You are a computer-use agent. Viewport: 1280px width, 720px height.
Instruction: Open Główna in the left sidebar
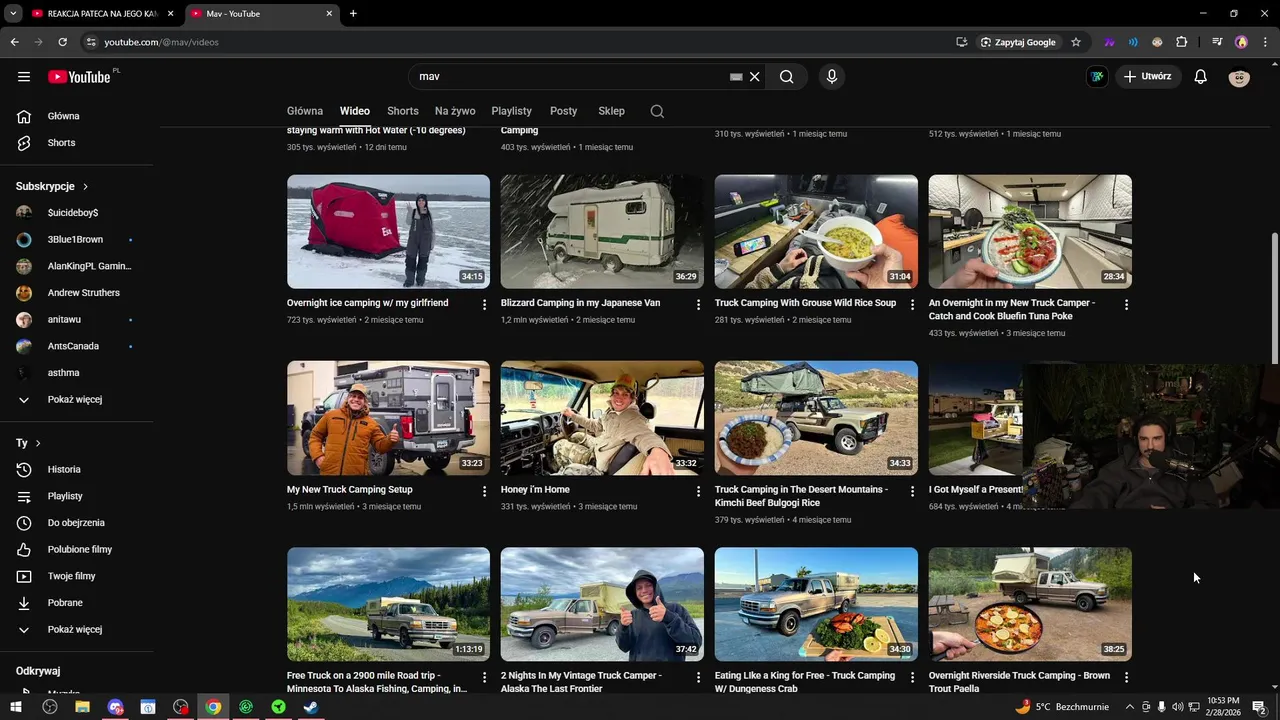click(x=76, y=116)
